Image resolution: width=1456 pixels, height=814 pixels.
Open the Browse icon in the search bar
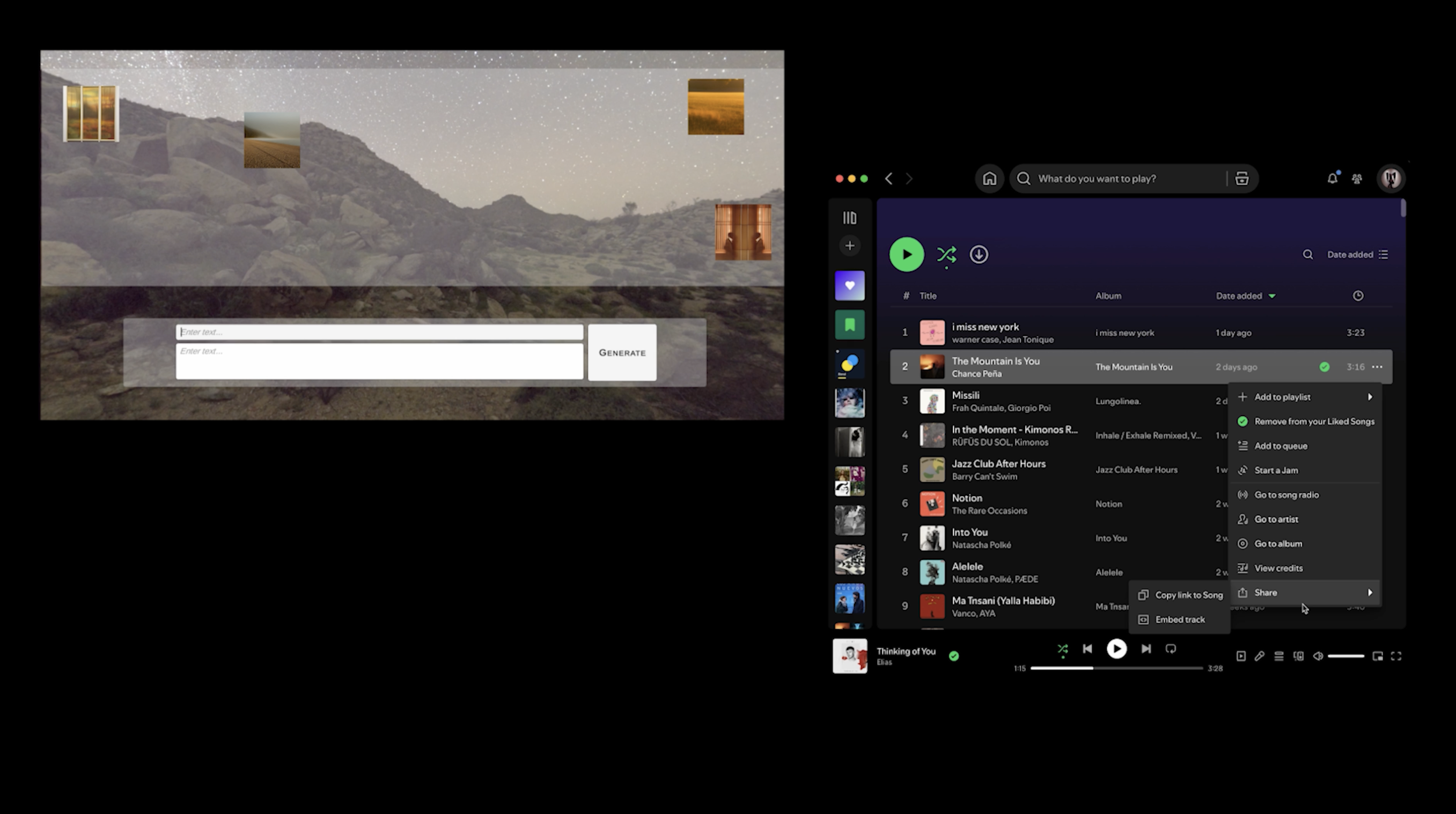[x=1242, y=179]
